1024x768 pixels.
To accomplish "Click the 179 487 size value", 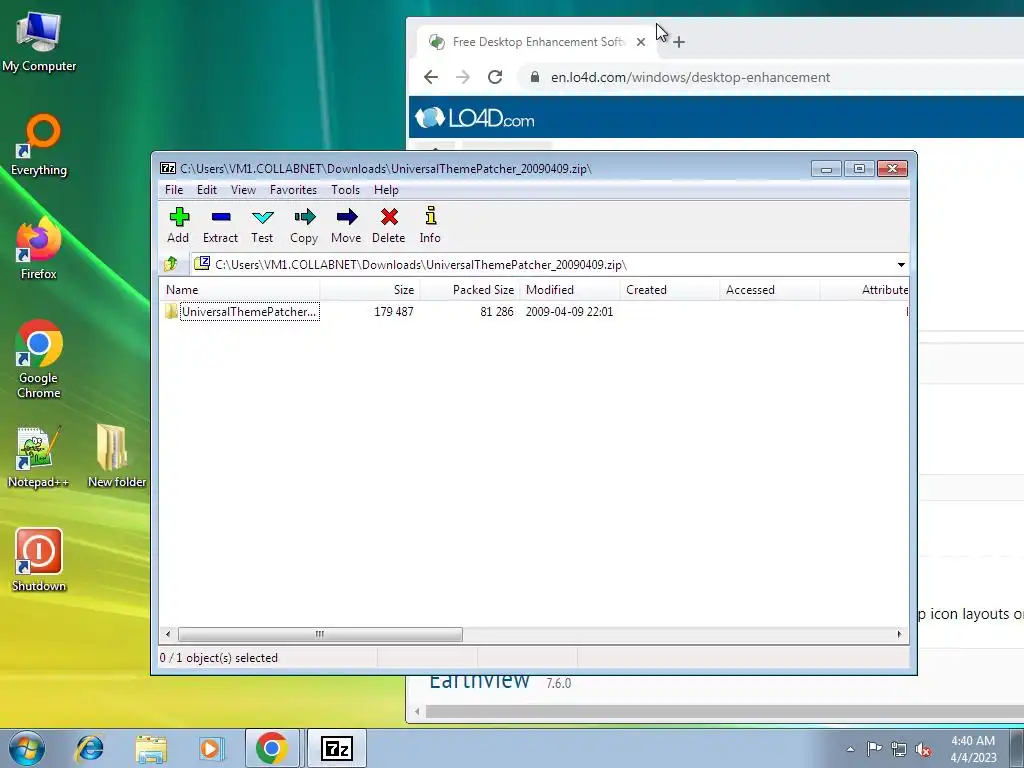I will coord(393,312).
